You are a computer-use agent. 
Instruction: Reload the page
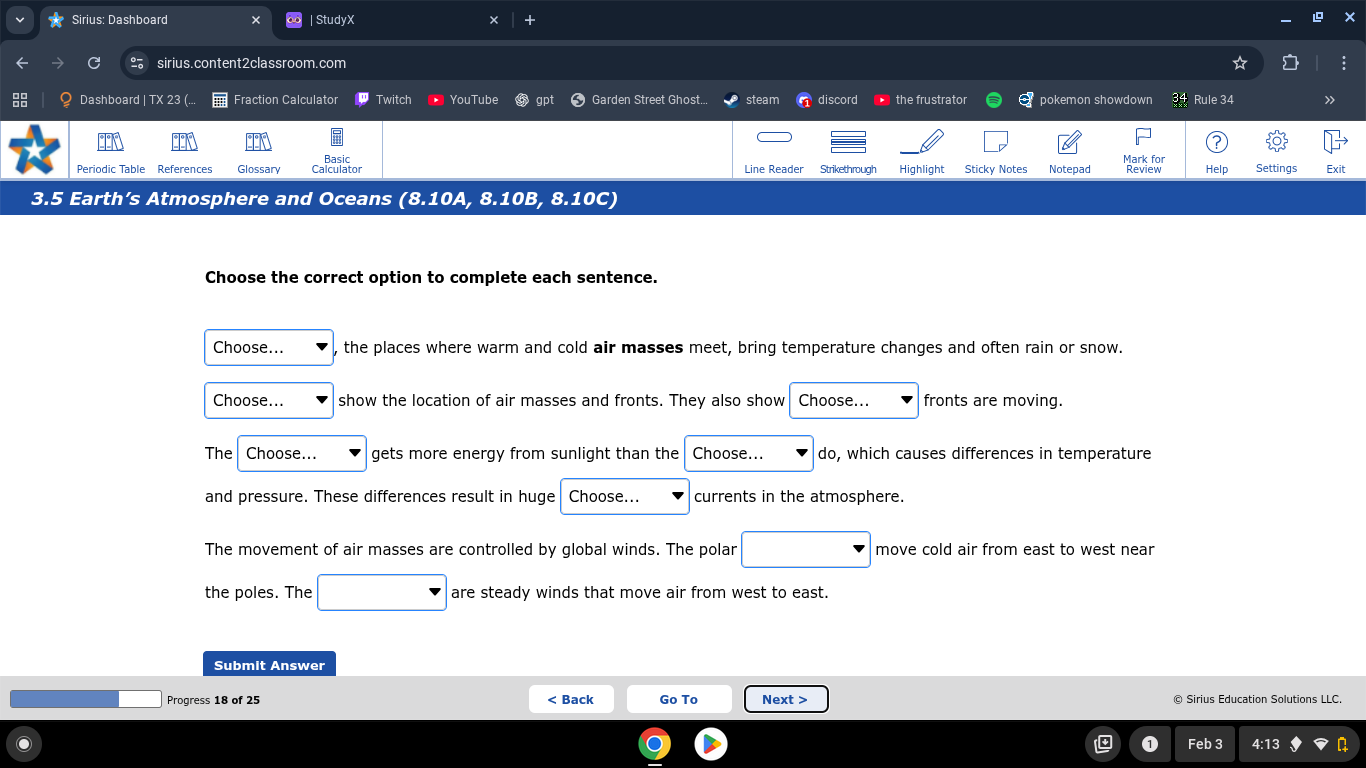tap(94, 63)
